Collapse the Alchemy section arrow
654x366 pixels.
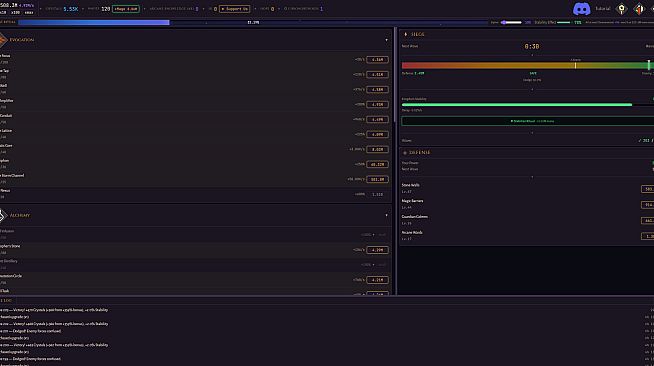pos(386,216)
